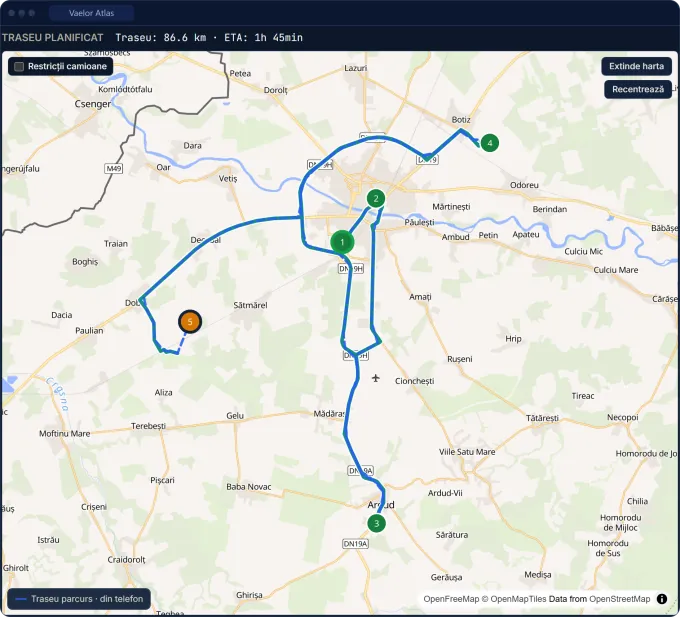The height and width of the screenshot is (617, 680).
Task: Click the Craidorolț village label
Action: pyautogui.click(x=126, y=560)
